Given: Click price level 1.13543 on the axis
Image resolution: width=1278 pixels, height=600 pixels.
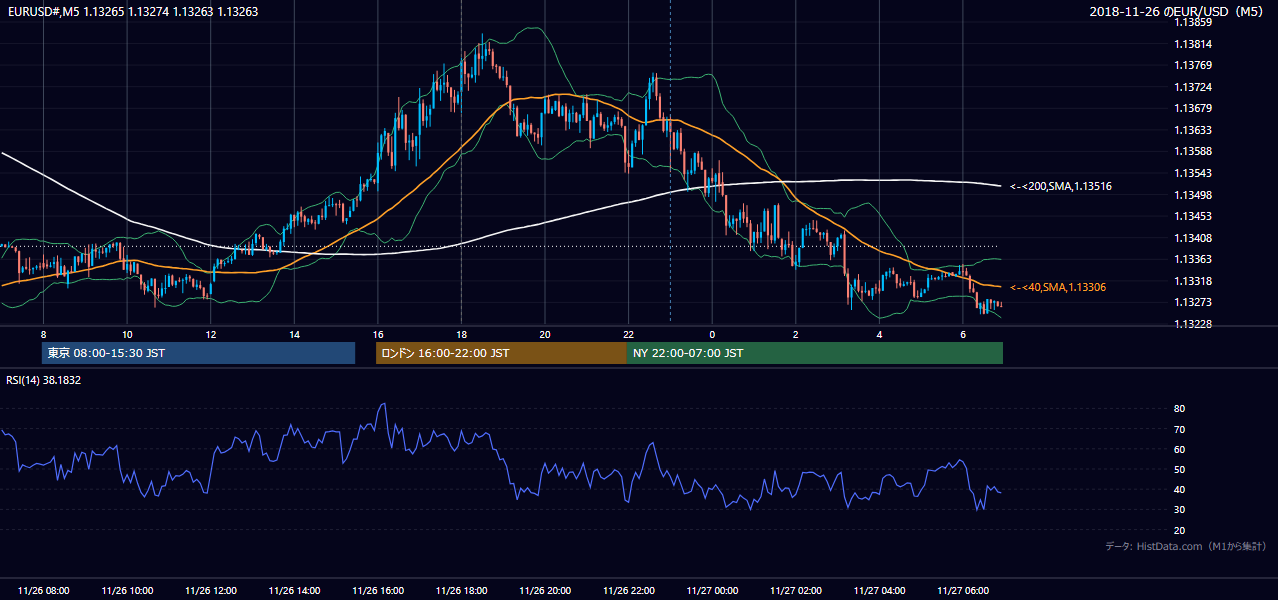Looking at the screenshot, I should [1194, 173].
